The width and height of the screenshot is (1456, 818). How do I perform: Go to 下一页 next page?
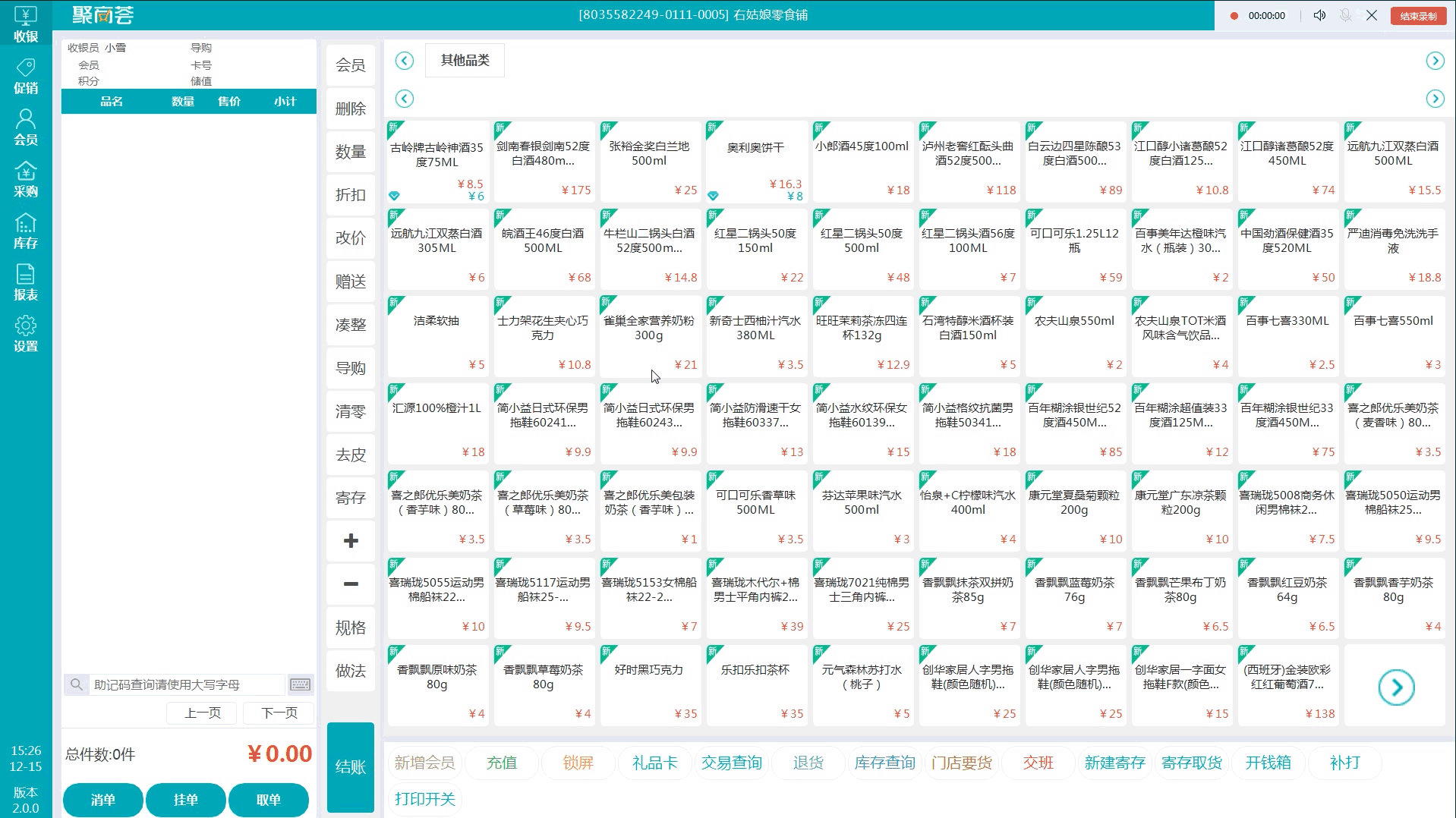[x=279, y=713]
